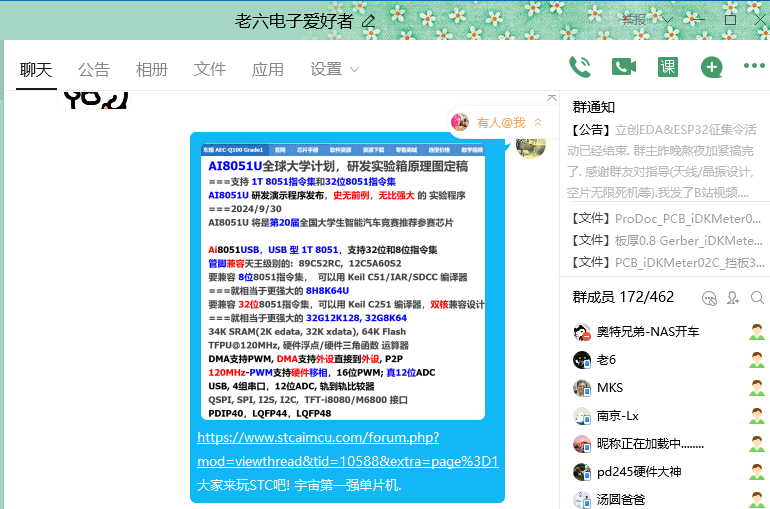This screenshot has width=770, height=509.
Task: Open the 公告 tab
Action: (x=94, y=70)
